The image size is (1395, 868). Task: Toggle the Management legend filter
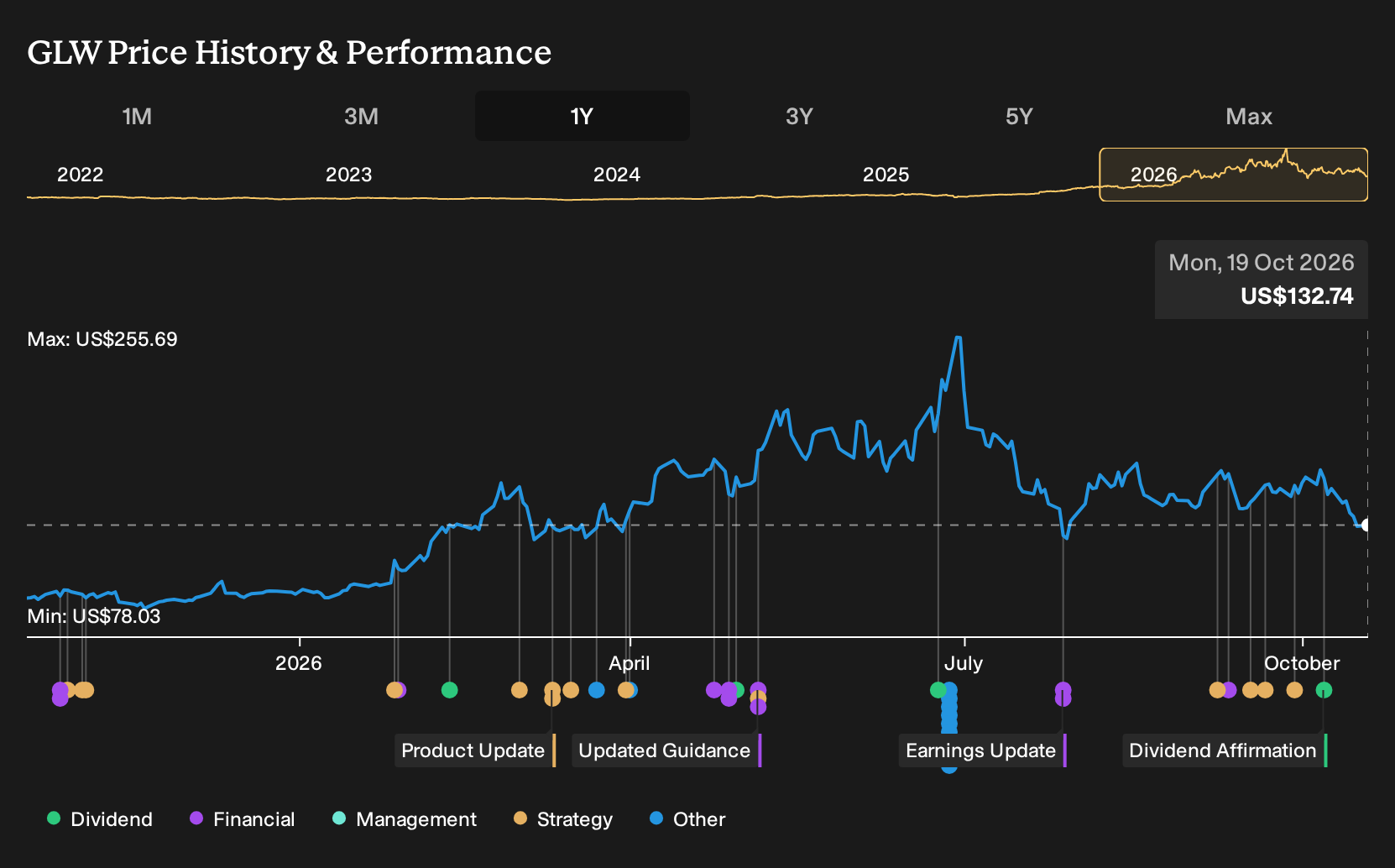pos(405,819)
